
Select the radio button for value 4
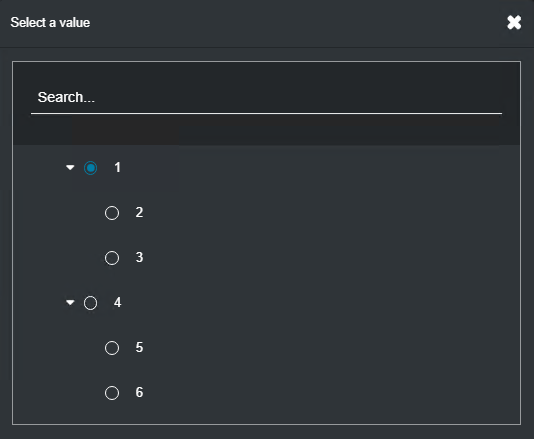[91, 303]
